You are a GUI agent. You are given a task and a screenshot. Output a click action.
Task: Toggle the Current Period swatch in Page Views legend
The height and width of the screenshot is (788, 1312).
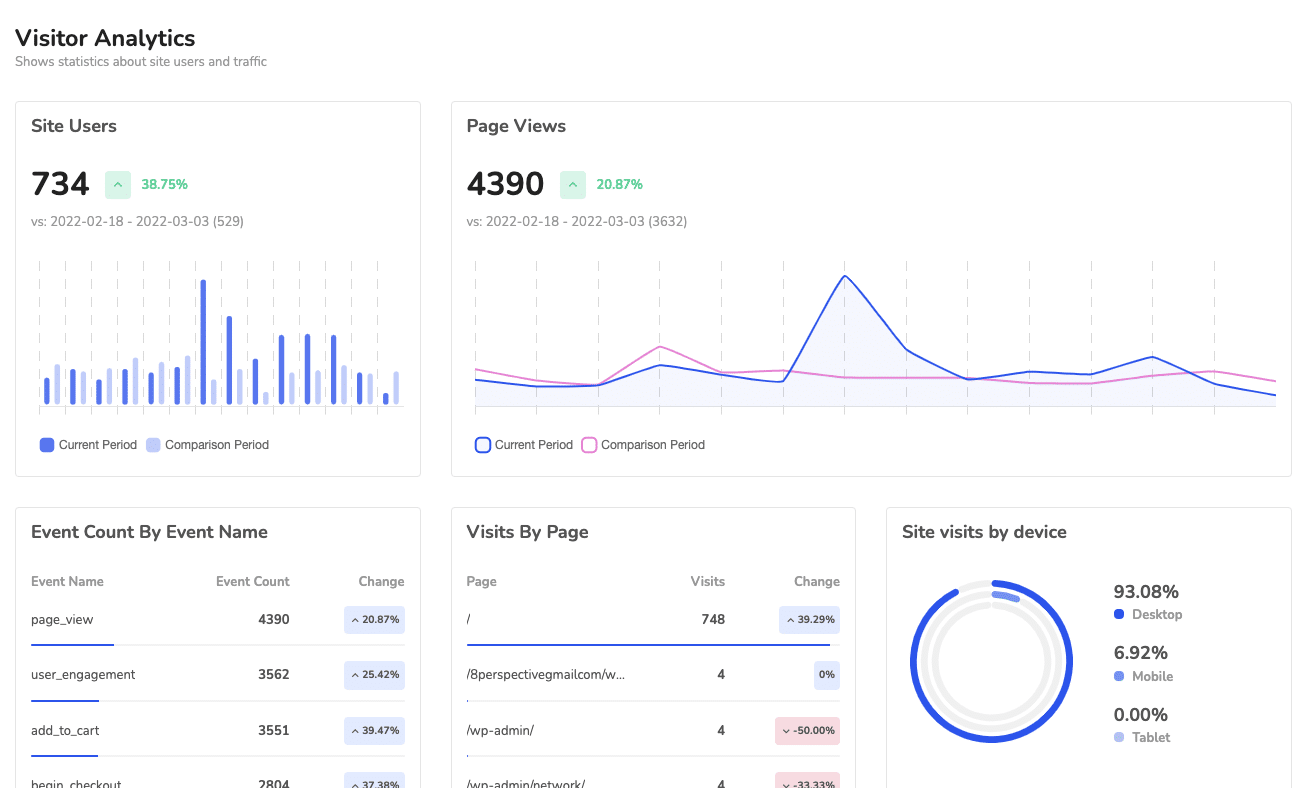click(483, 445)
